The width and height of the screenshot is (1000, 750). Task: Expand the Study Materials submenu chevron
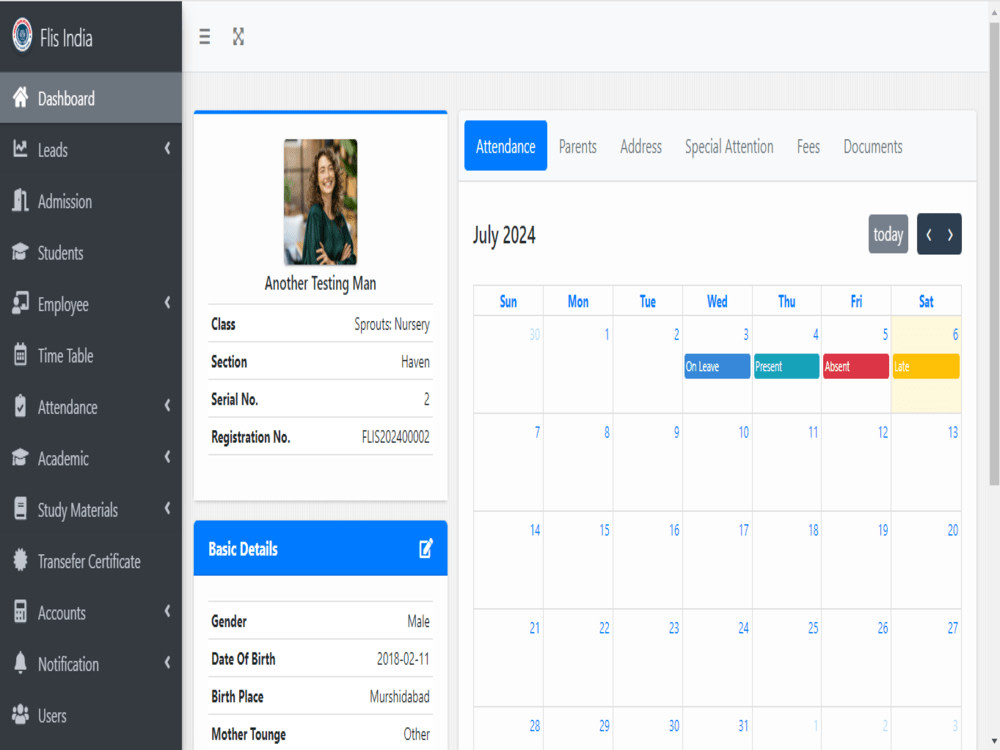(x=168, y=508)
